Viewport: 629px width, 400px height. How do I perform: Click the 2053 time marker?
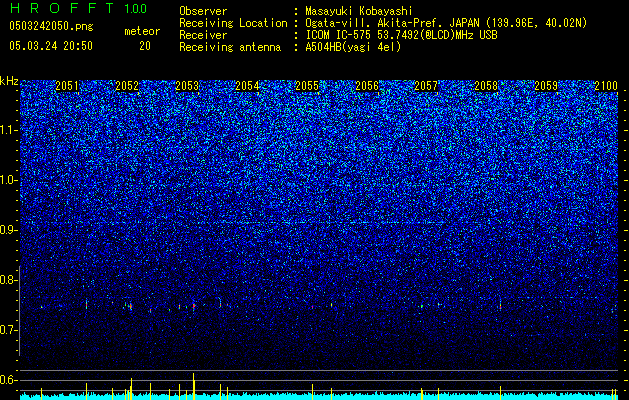[x=187, y=86]
